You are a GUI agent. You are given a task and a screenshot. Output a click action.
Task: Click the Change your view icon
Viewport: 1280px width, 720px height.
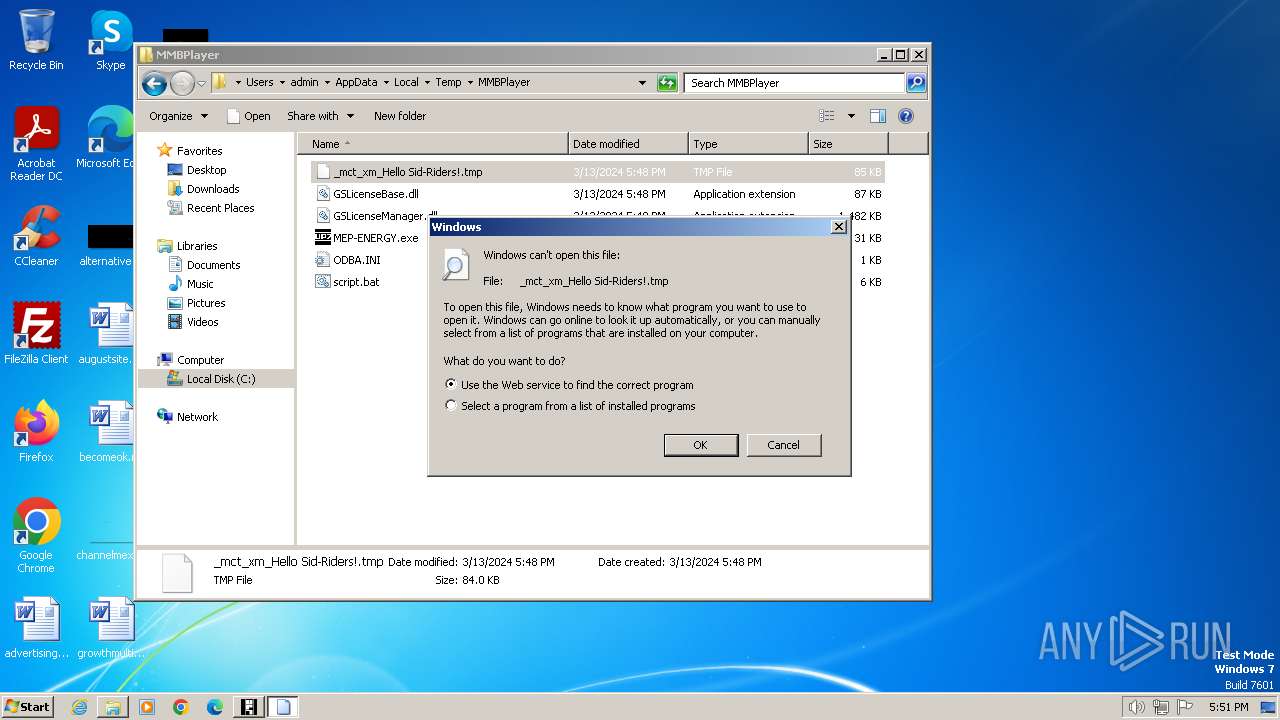(x=827, y=116)
